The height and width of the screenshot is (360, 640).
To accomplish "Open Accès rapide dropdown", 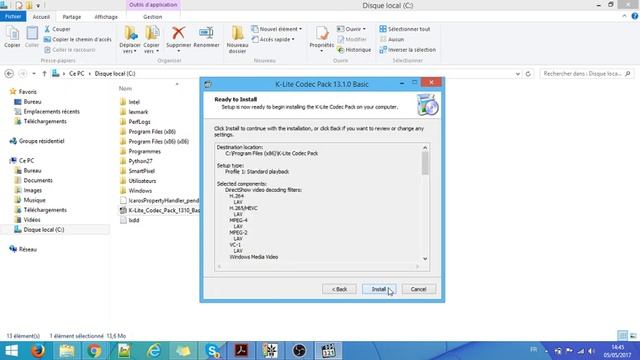I will pos(273,39).
